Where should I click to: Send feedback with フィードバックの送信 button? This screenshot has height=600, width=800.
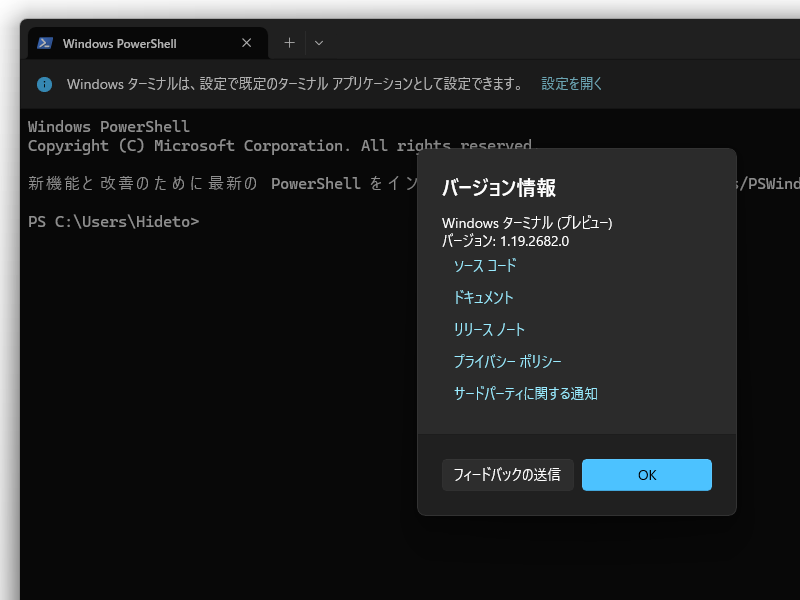click(x=507, y=475)
